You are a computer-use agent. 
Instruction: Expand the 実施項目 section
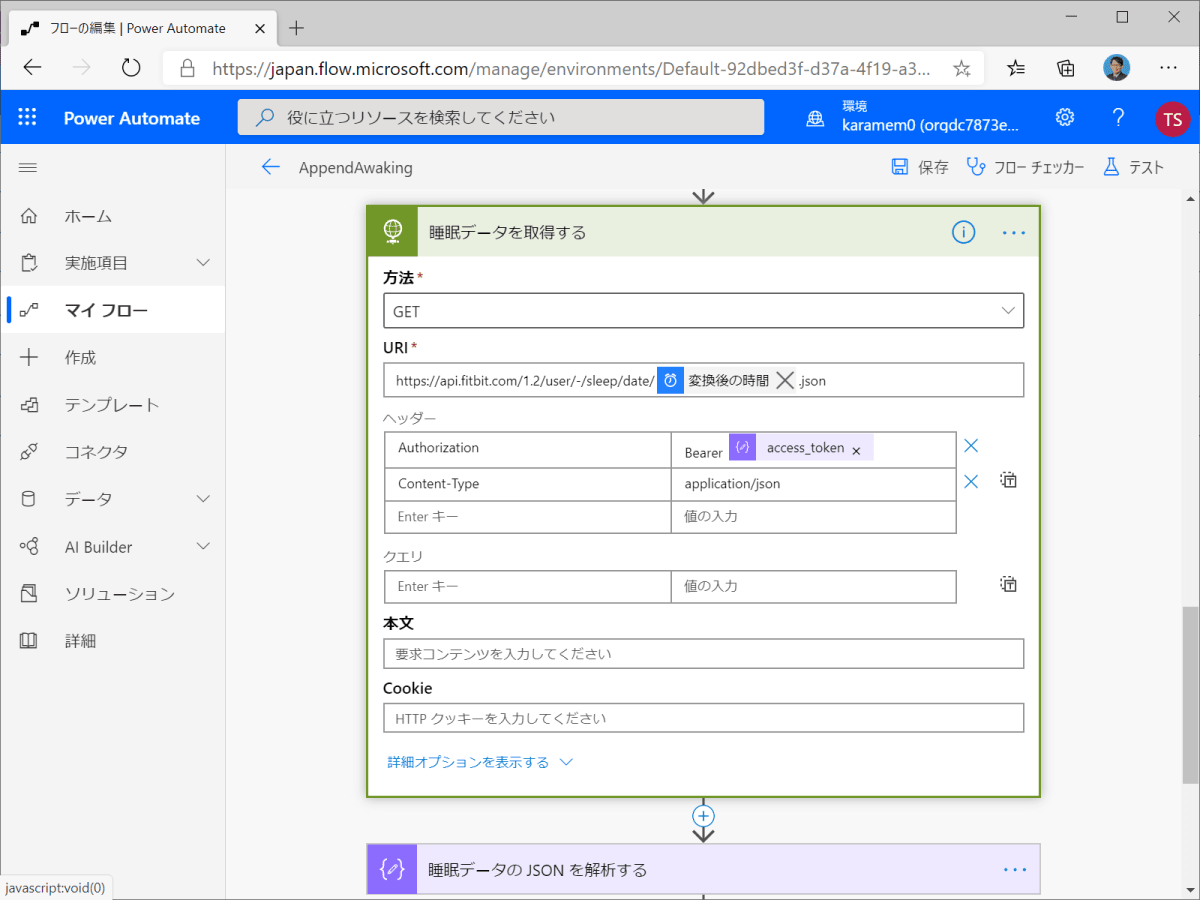pos(204,263)
